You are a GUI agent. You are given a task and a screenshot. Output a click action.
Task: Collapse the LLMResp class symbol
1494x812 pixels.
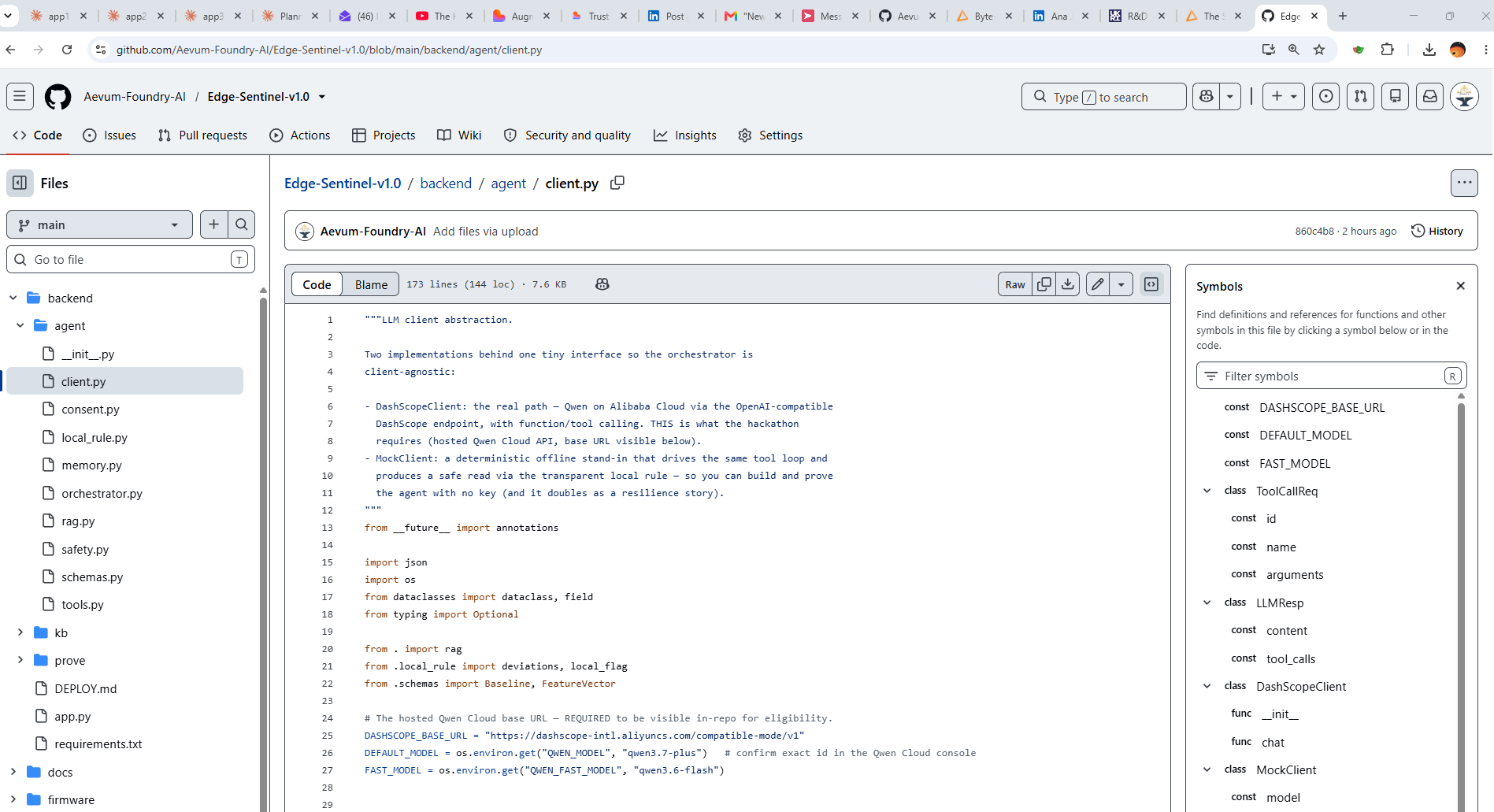click(x=1207, y=603)
